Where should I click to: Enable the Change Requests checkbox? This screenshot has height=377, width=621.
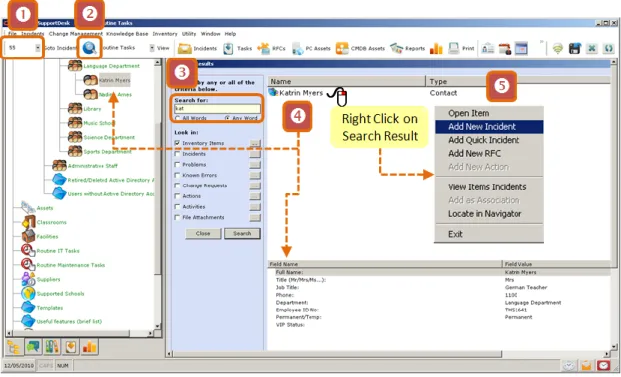click(x=177, y=185)
